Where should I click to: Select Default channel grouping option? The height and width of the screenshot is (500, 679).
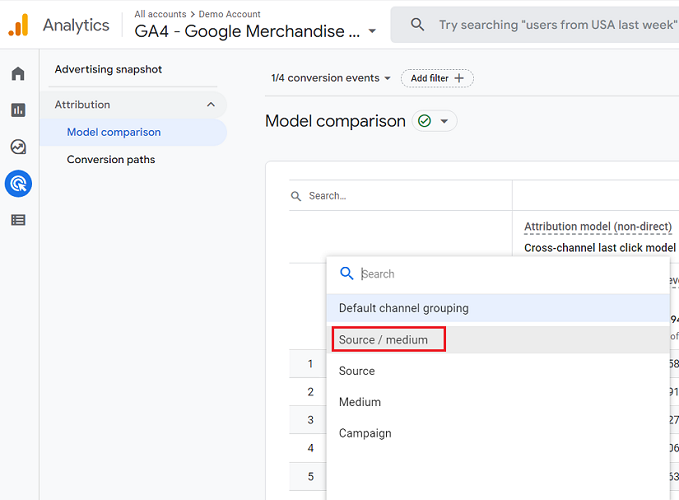(x=498, y=308)
